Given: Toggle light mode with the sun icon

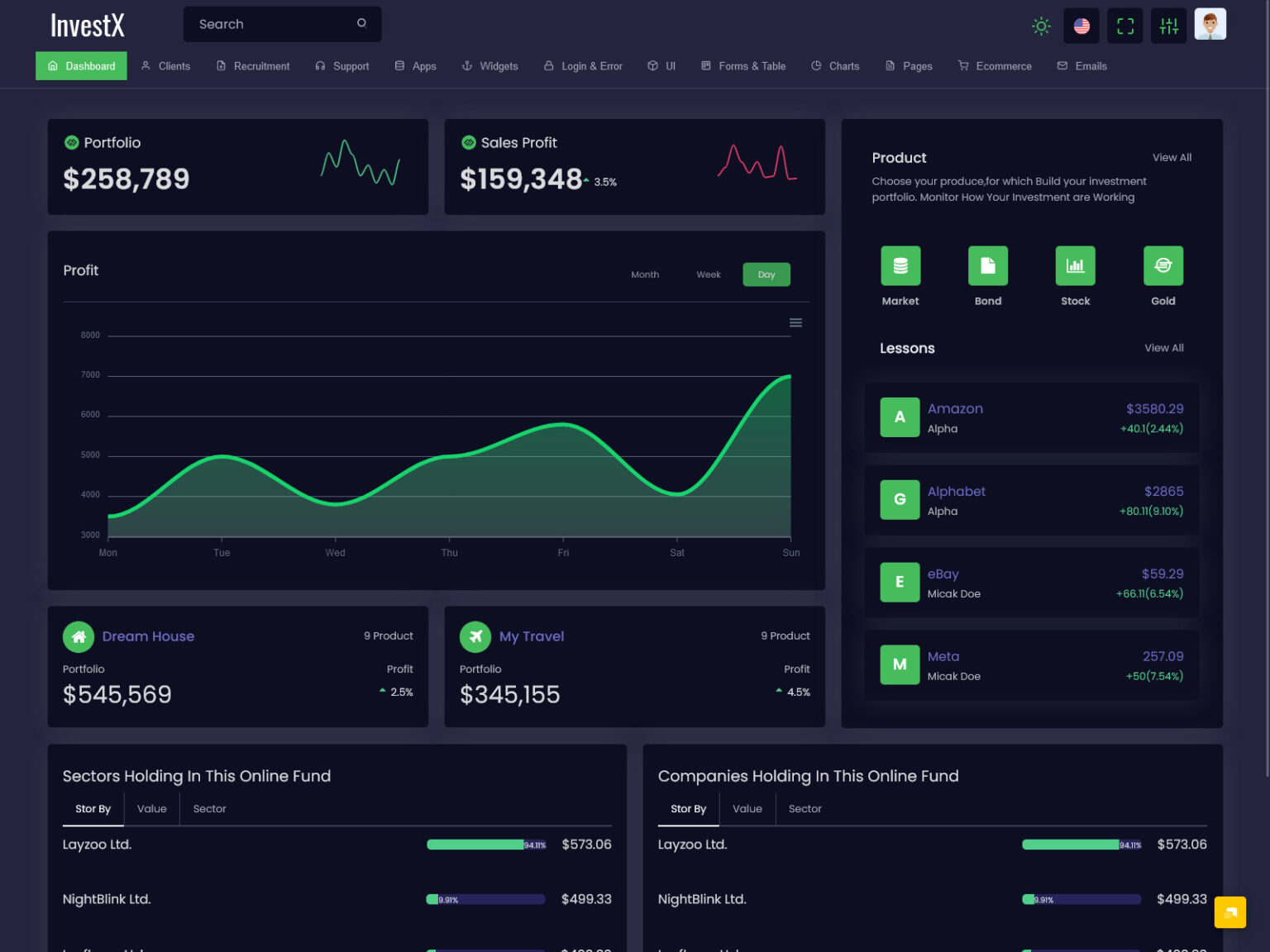Looking at the screenshot, I should (x=1040, y=26).
